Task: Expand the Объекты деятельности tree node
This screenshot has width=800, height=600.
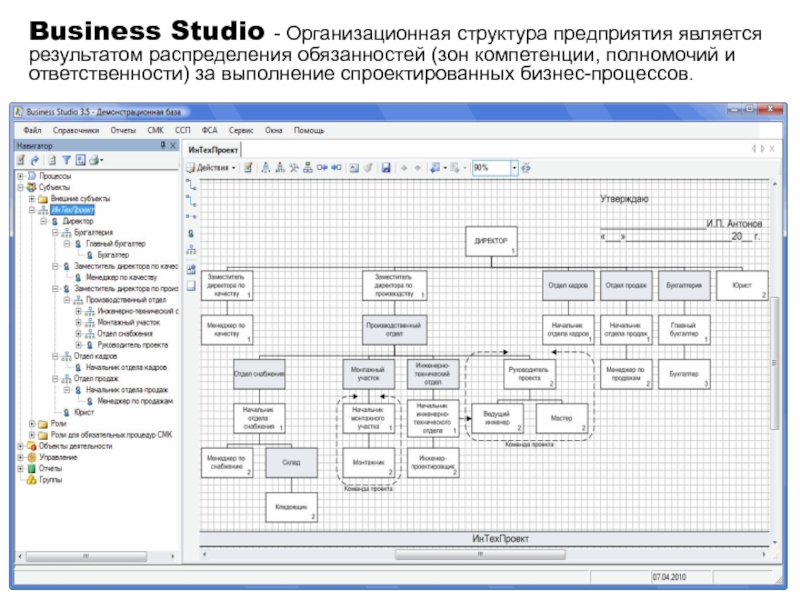Action: [20, 446]
